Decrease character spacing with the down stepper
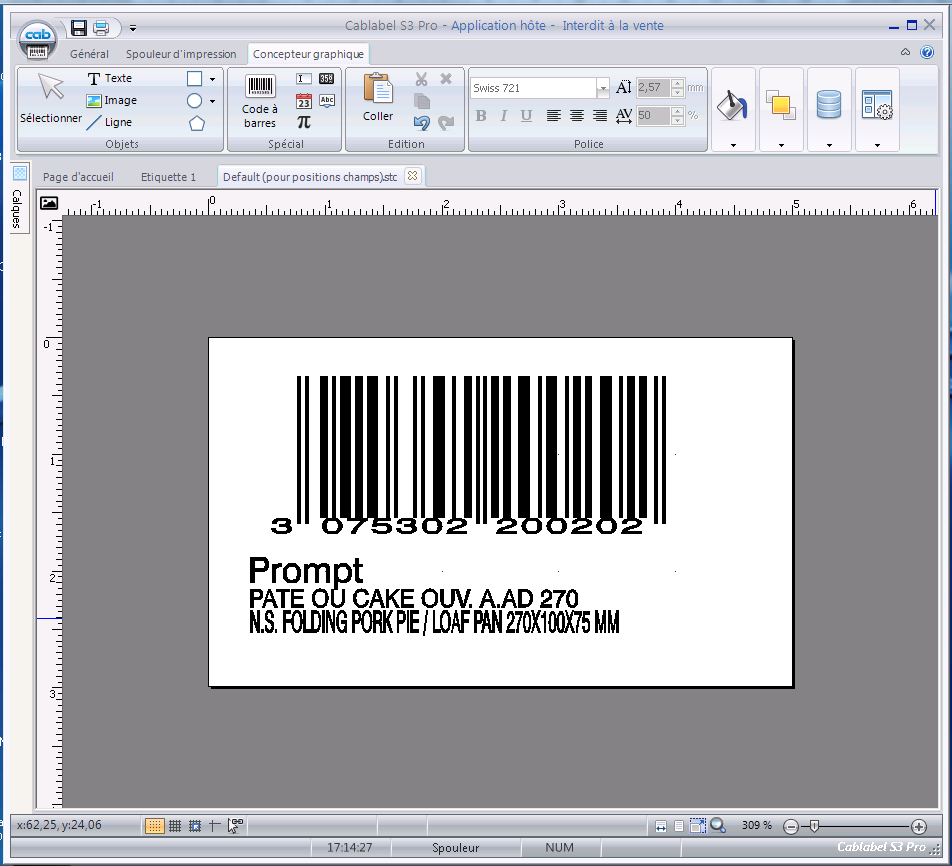Viewport: 952px width, 866px height. tap(678, 120)
